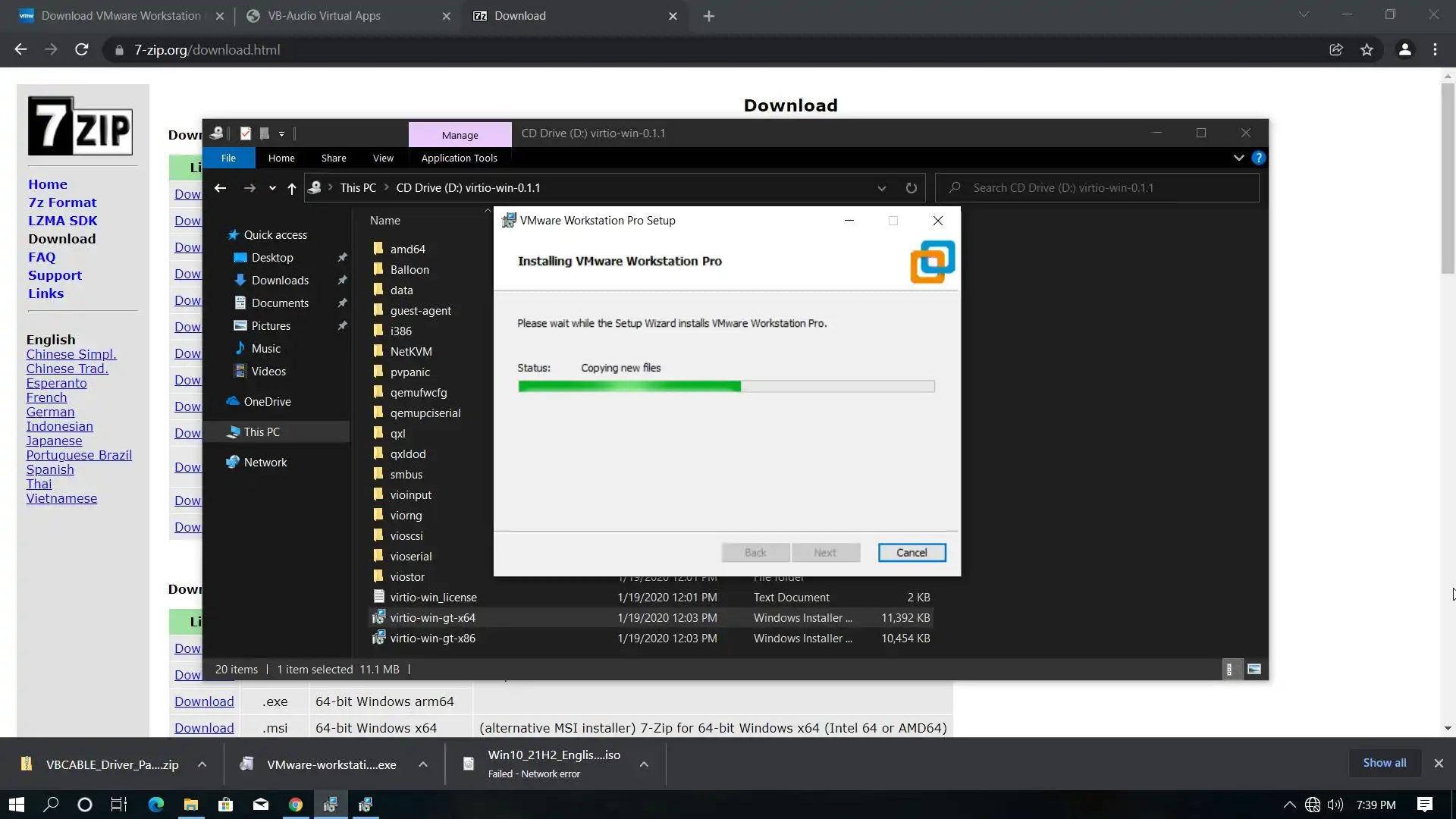Expand the Explorer ribbon chevron

click(1238, 158)
